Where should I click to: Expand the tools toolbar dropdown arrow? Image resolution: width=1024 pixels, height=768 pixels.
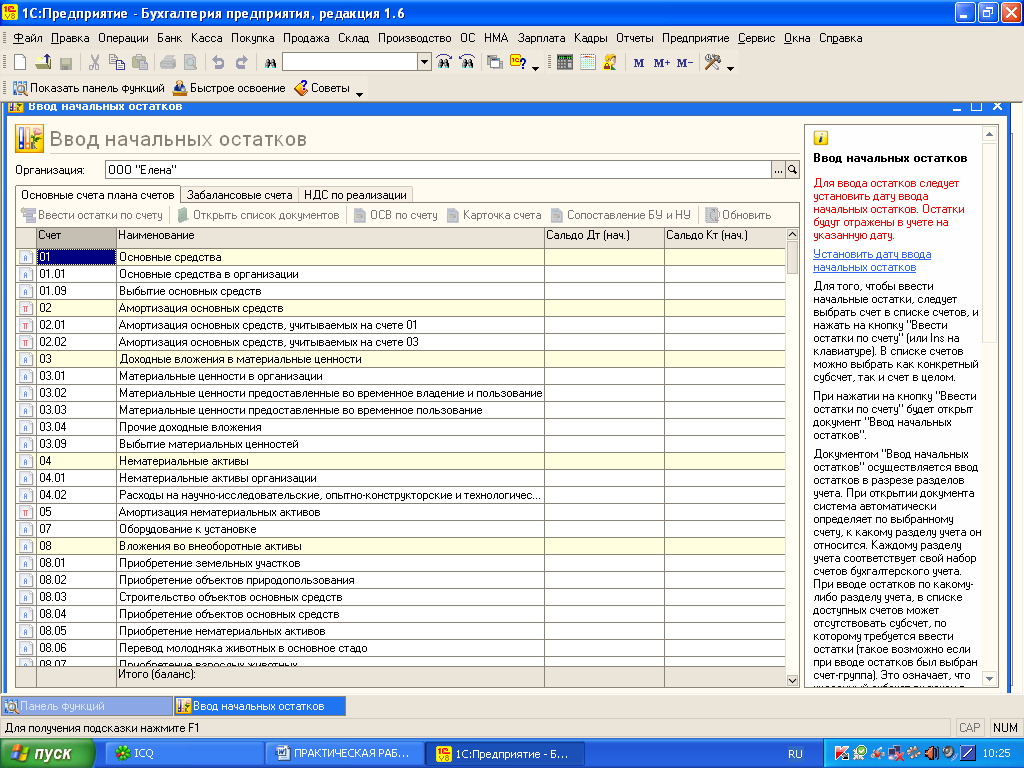[730, 67]
